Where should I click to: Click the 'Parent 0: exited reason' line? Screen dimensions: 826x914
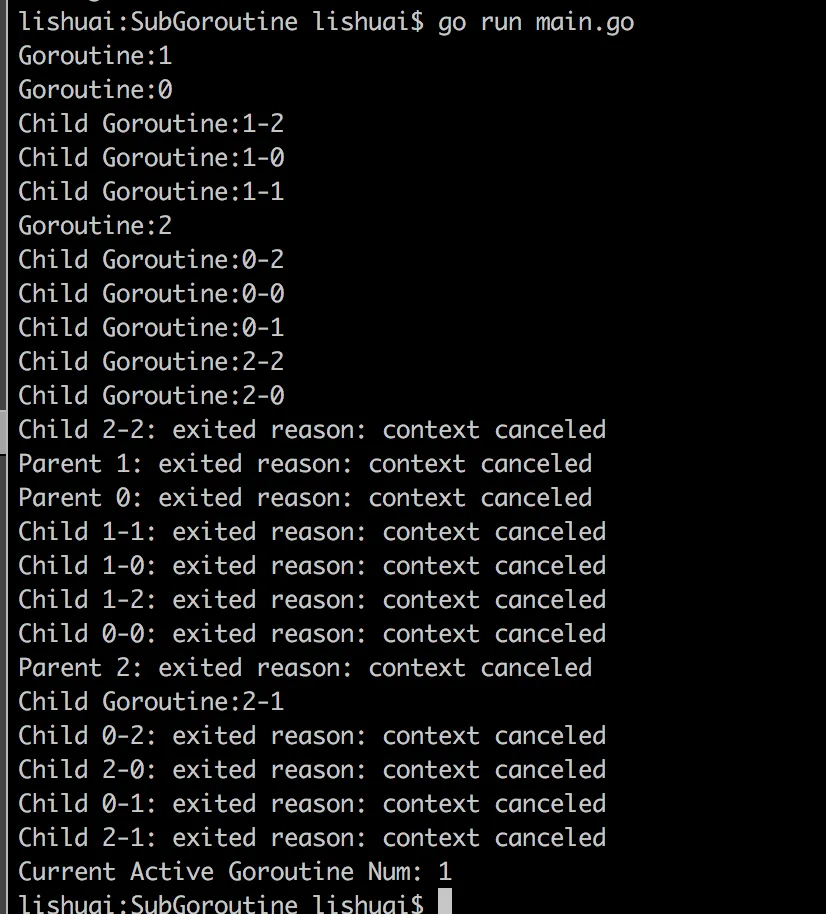click(x=305, y=497)
